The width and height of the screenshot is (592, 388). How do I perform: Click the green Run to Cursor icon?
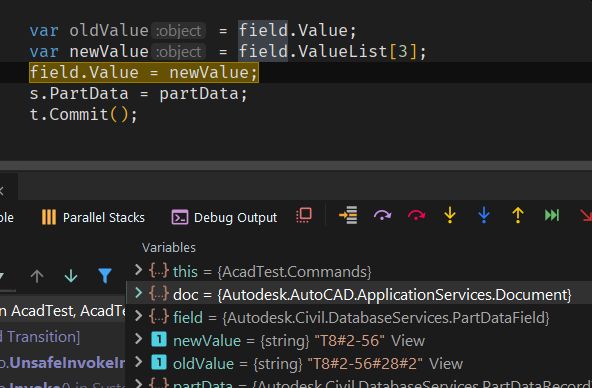coord(552,216)
